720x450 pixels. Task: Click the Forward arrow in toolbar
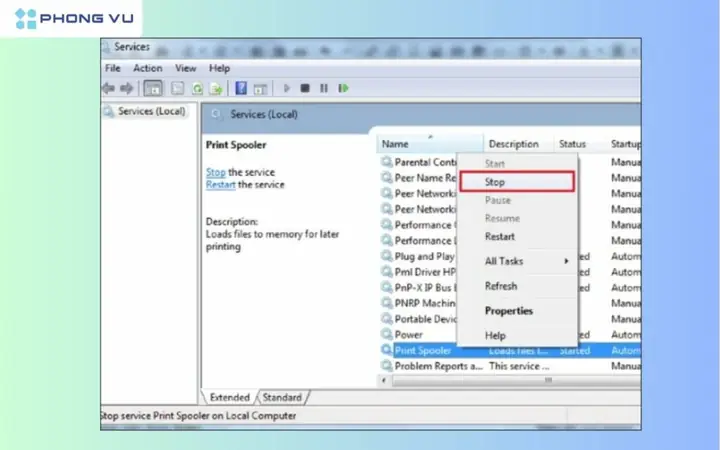tap(126, 88)
